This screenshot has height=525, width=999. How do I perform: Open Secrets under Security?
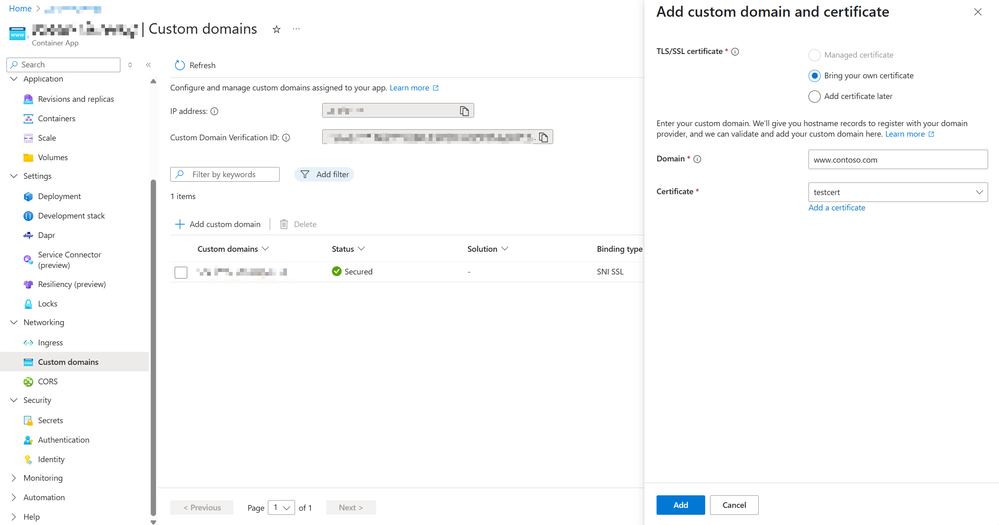[x=50, y=421]
